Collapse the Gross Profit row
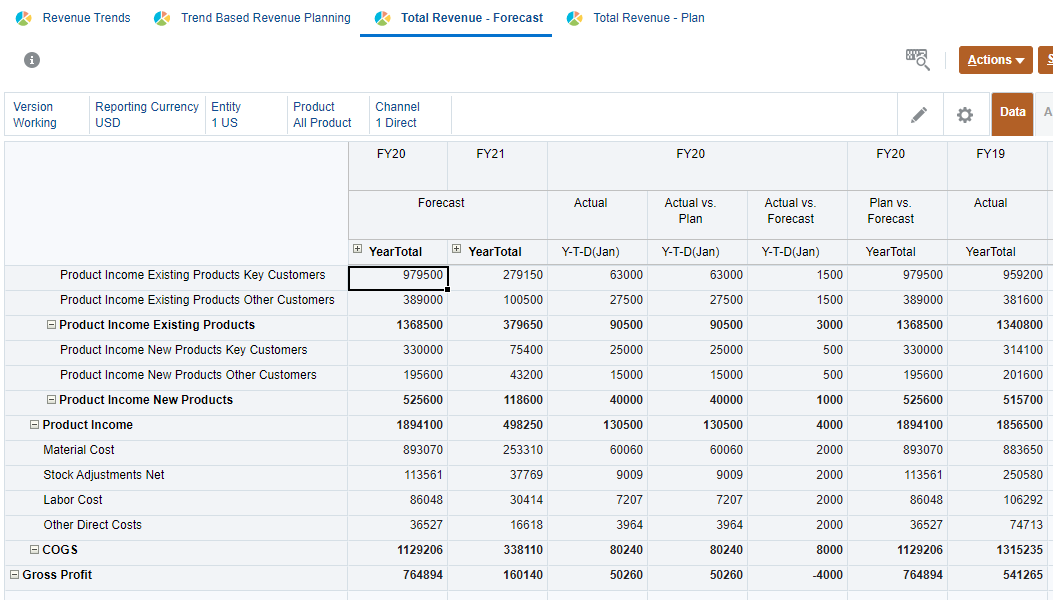 click(x=15, y=575)
